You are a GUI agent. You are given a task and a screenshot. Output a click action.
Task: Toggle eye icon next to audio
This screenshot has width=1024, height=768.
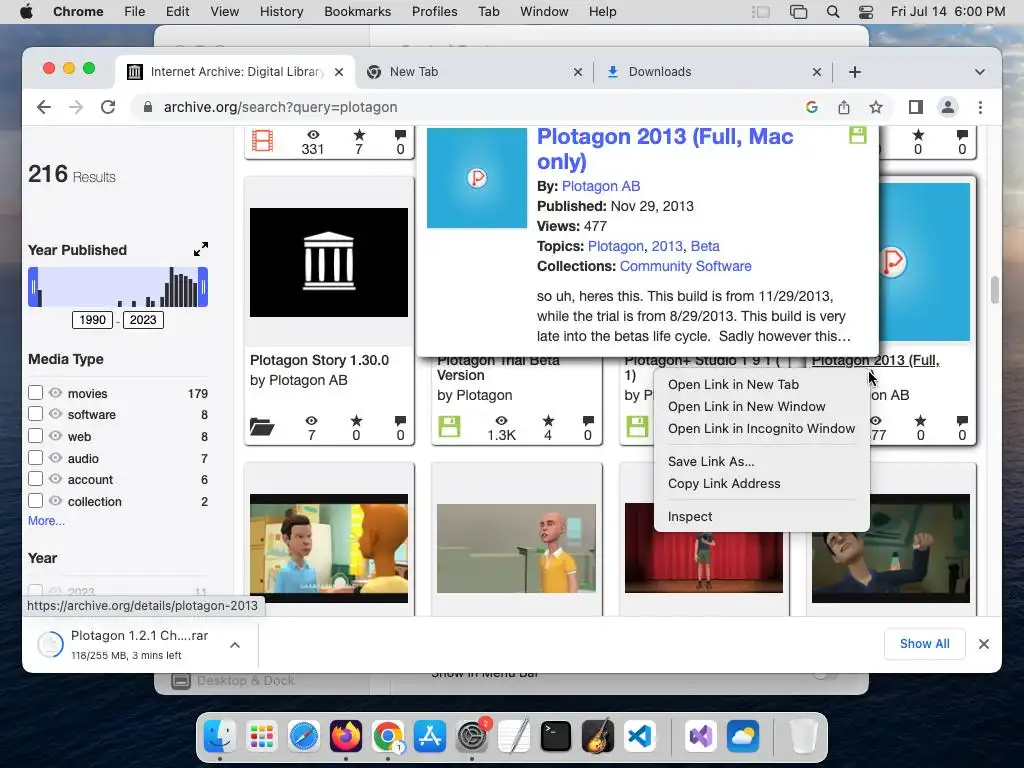[x=56, y=458]
